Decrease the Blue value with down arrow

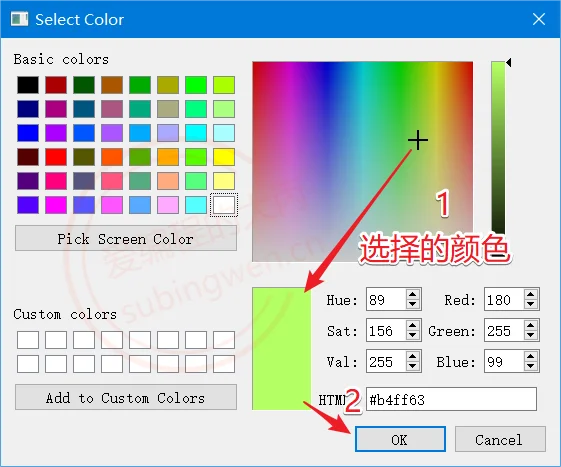click(531, 366)
